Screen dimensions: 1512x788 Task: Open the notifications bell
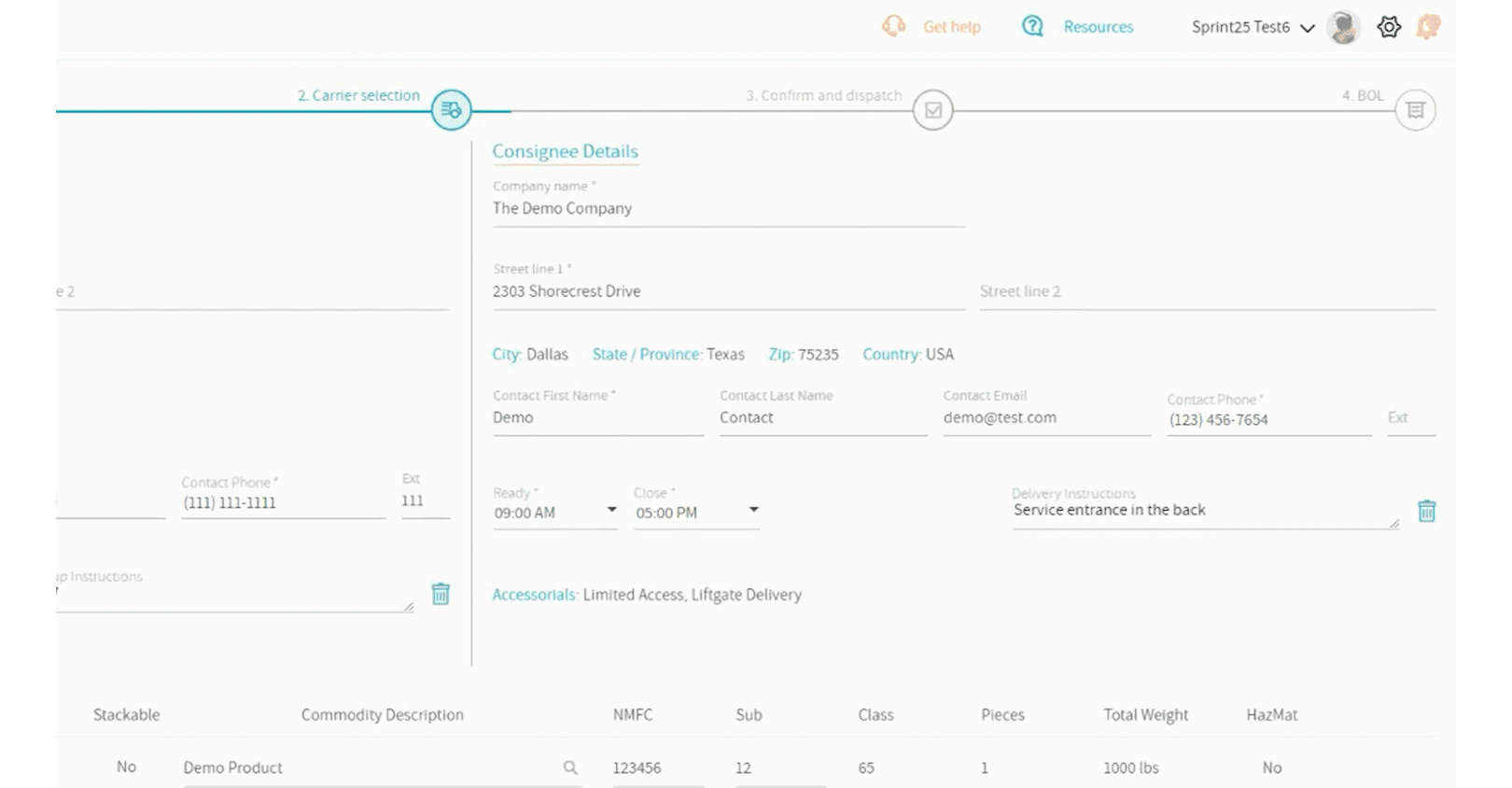coord(1428,27)
